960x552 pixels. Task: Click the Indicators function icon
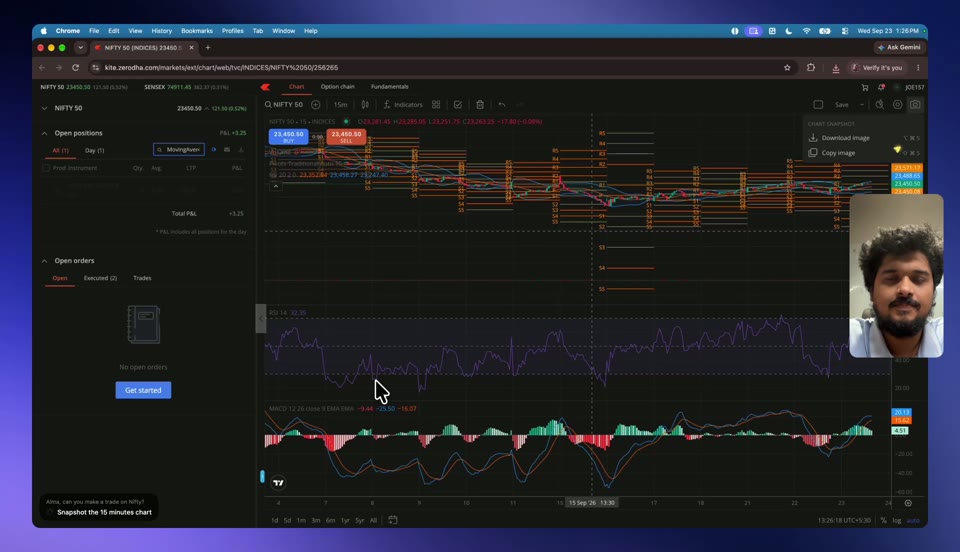point(387,105)
